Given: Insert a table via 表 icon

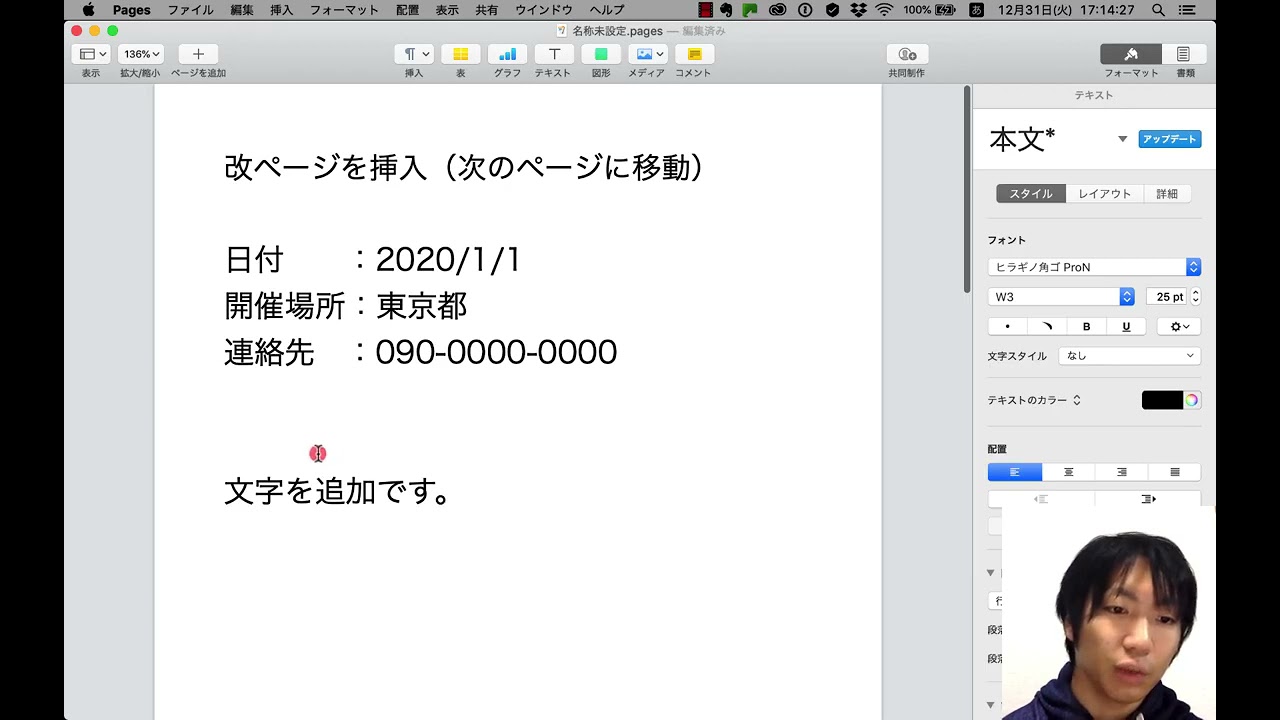Looking at the screenshot, I should (x=461, y=54).
